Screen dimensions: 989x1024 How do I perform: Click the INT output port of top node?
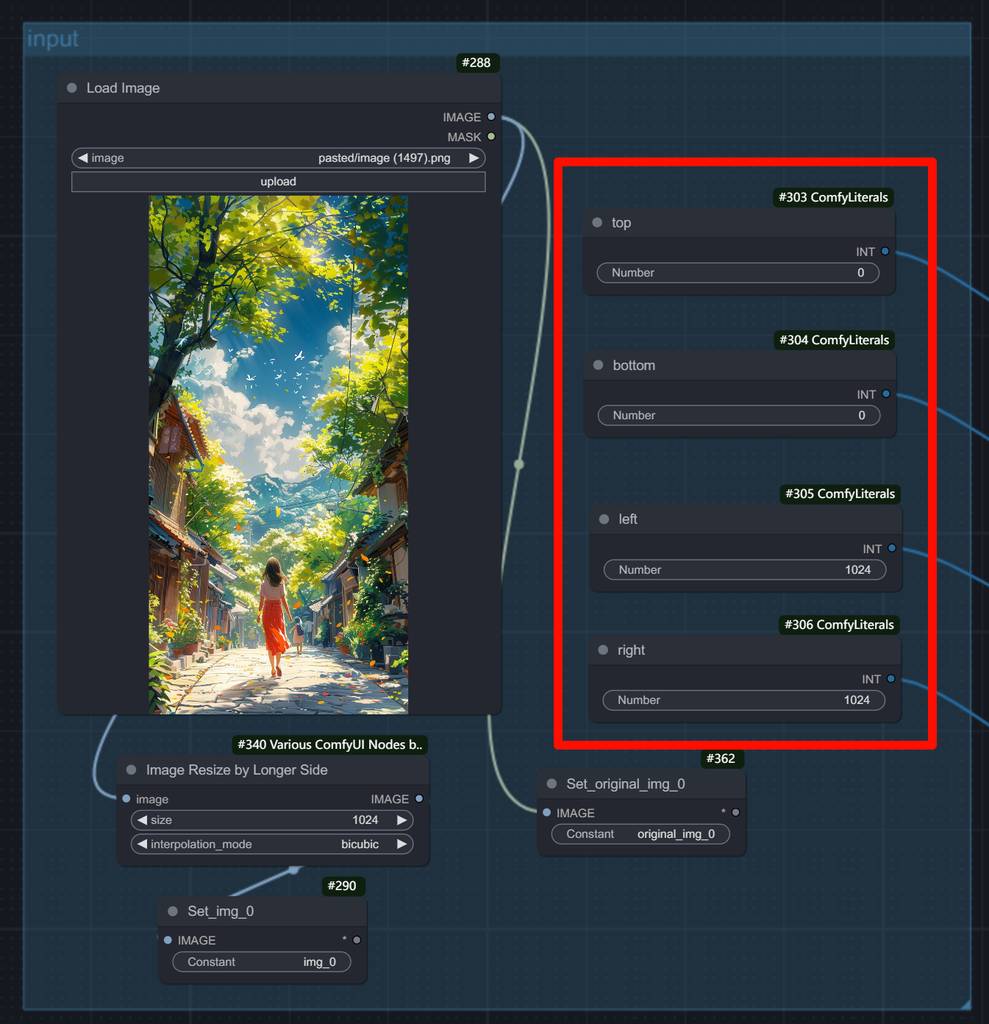(x=885, y=252)
